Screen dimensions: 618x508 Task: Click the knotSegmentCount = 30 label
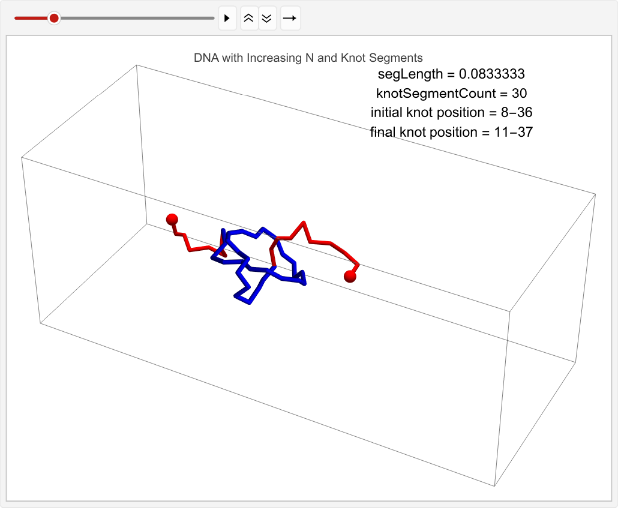pos(451,93)
